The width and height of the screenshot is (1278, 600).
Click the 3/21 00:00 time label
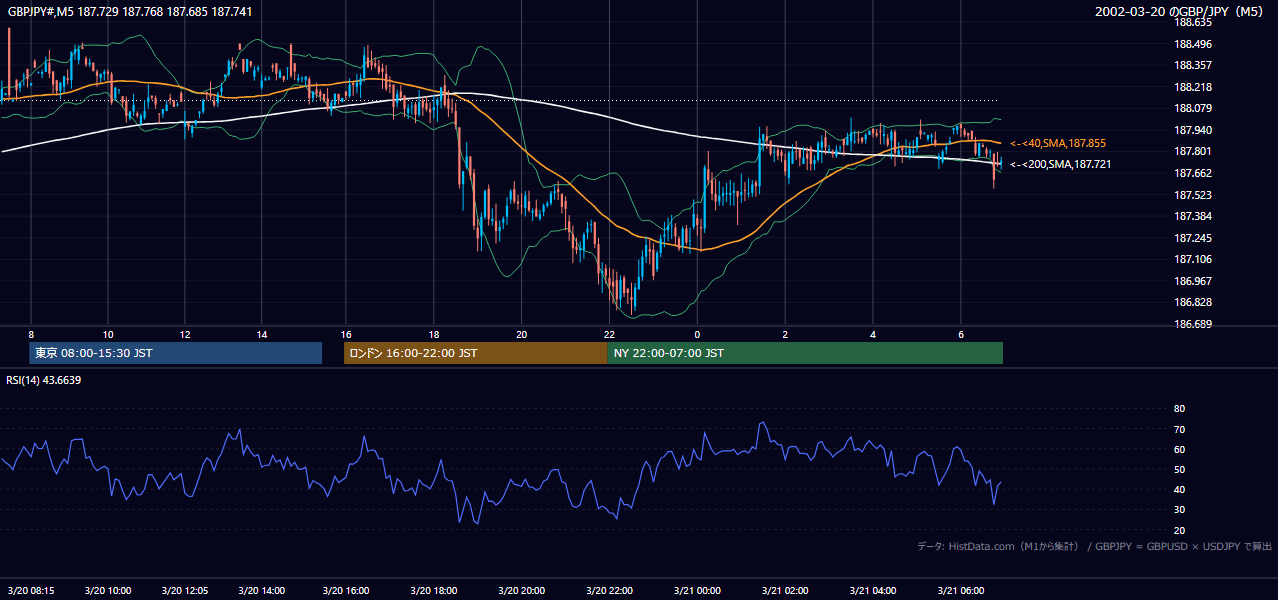click(696, 591)
